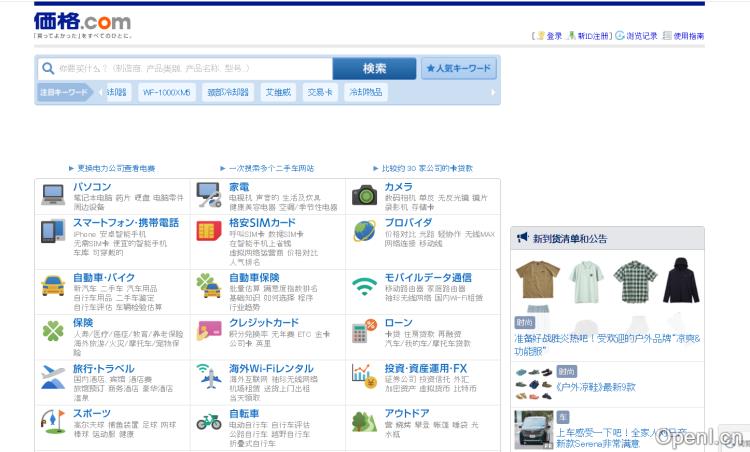
Task: Click the red SIM card icon
Action: 209,231
